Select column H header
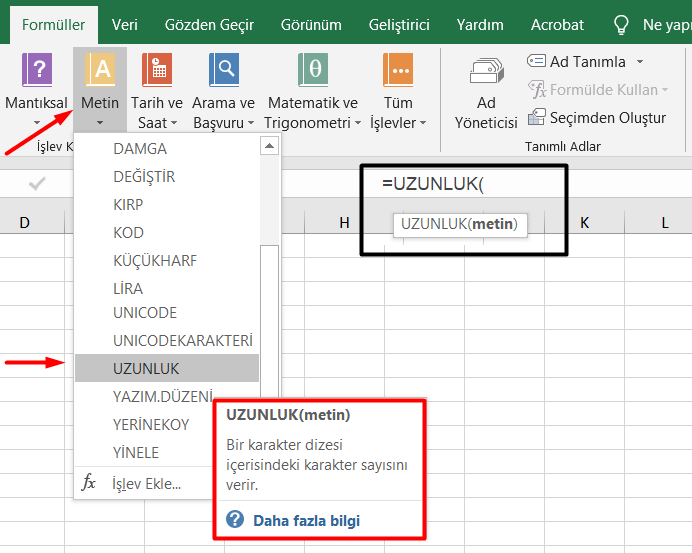Viewport: 692px width, 553px height. click(344, 222)
